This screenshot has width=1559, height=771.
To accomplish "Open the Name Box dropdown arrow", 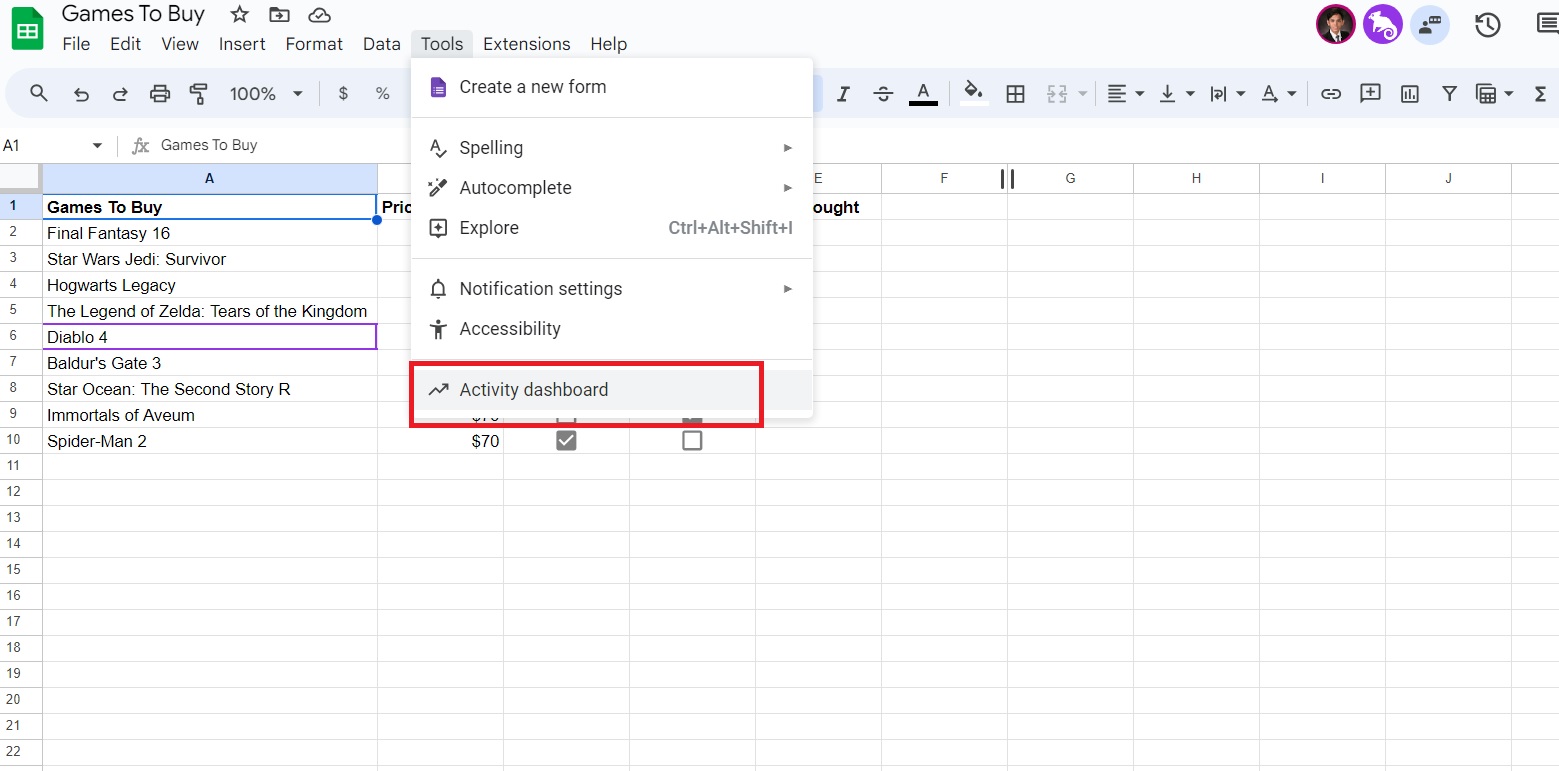I will pyautogui.click(x=97, y=146).
